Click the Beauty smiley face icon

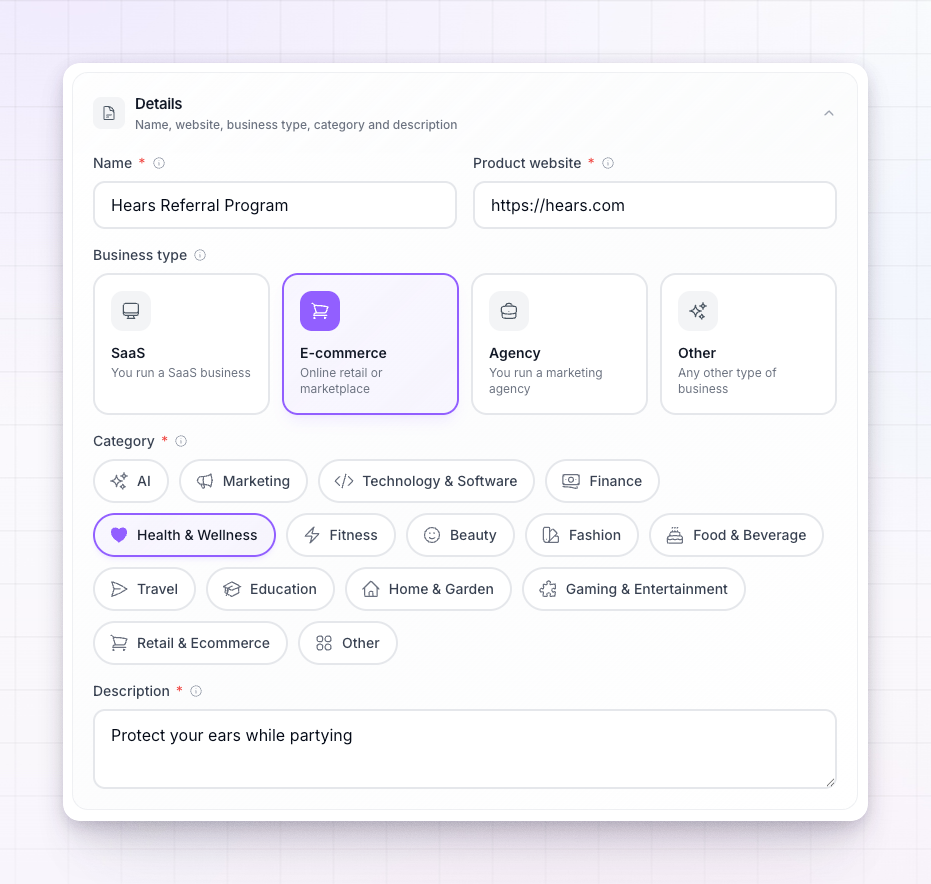(x=432, y=535)
